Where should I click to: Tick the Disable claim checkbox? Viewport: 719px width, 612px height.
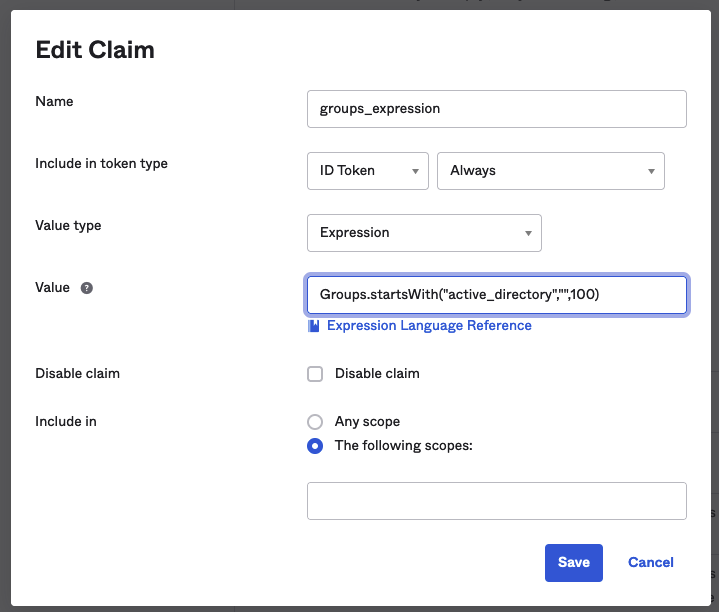point(315,374)
